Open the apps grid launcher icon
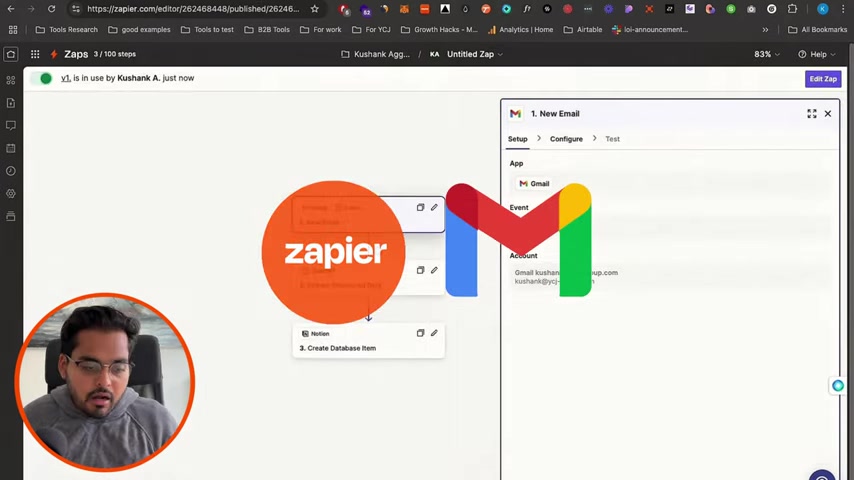The image size is (854, 480). (35, 54)
